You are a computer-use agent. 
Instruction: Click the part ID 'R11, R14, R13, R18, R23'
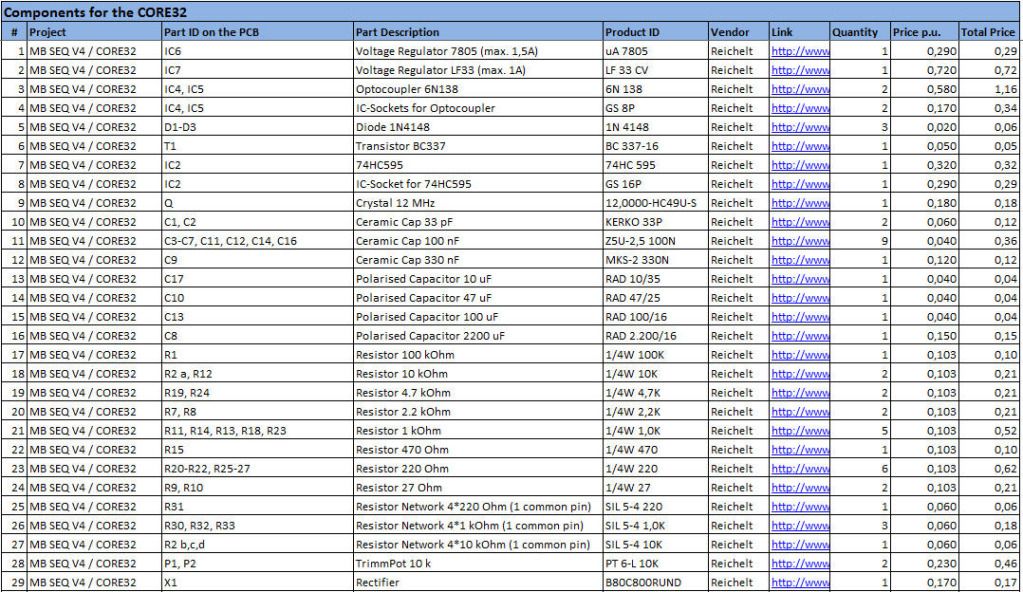click(x=257, y=429)
